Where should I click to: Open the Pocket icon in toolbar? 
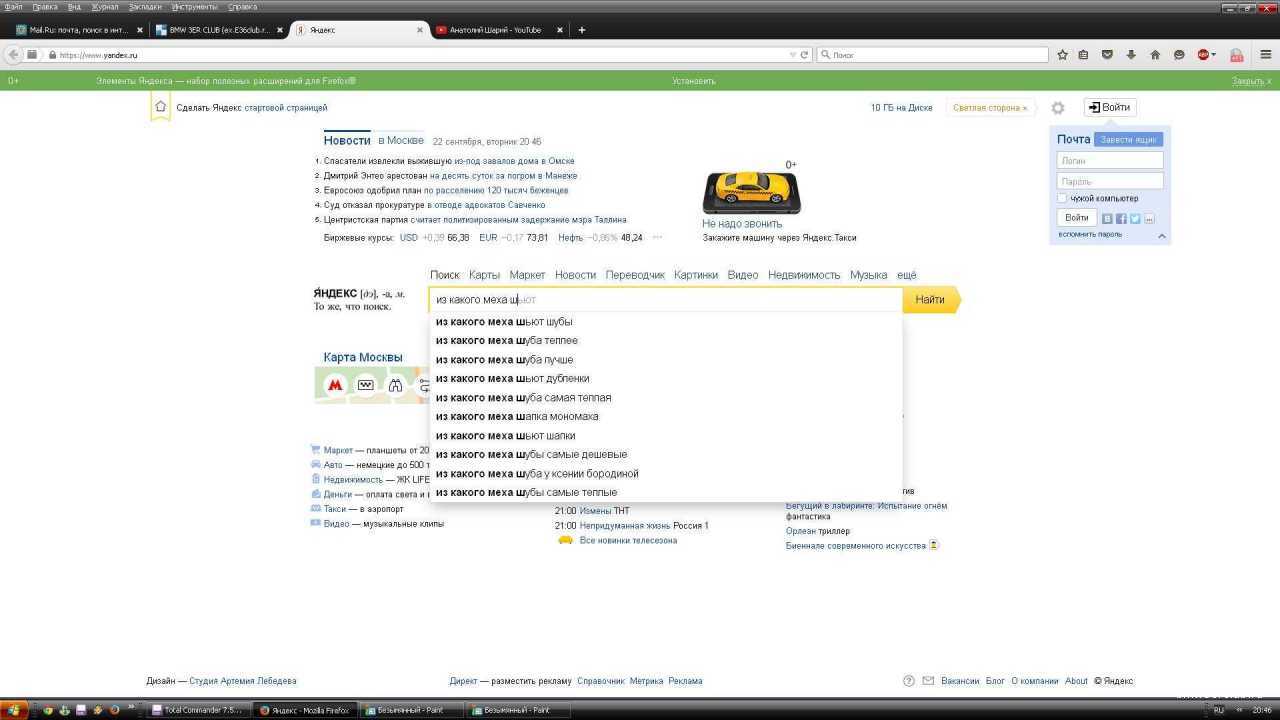point(1107,55)
